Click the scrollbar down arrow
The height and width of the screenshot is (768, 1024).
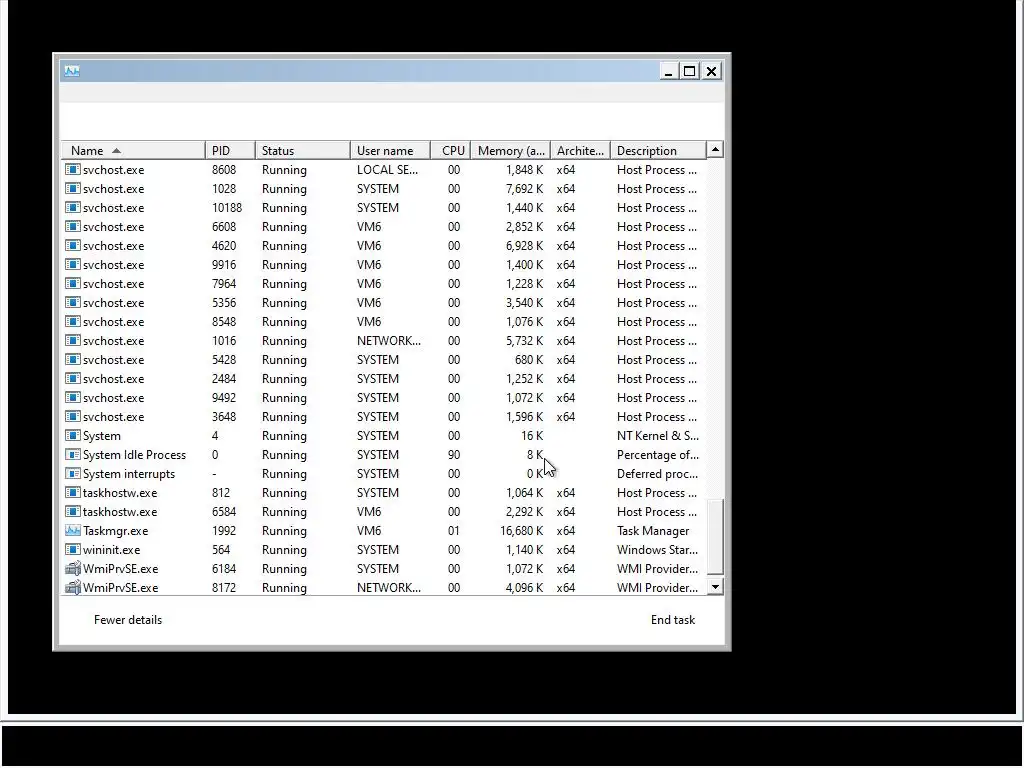pyautogui.click(x=715, y=586)
